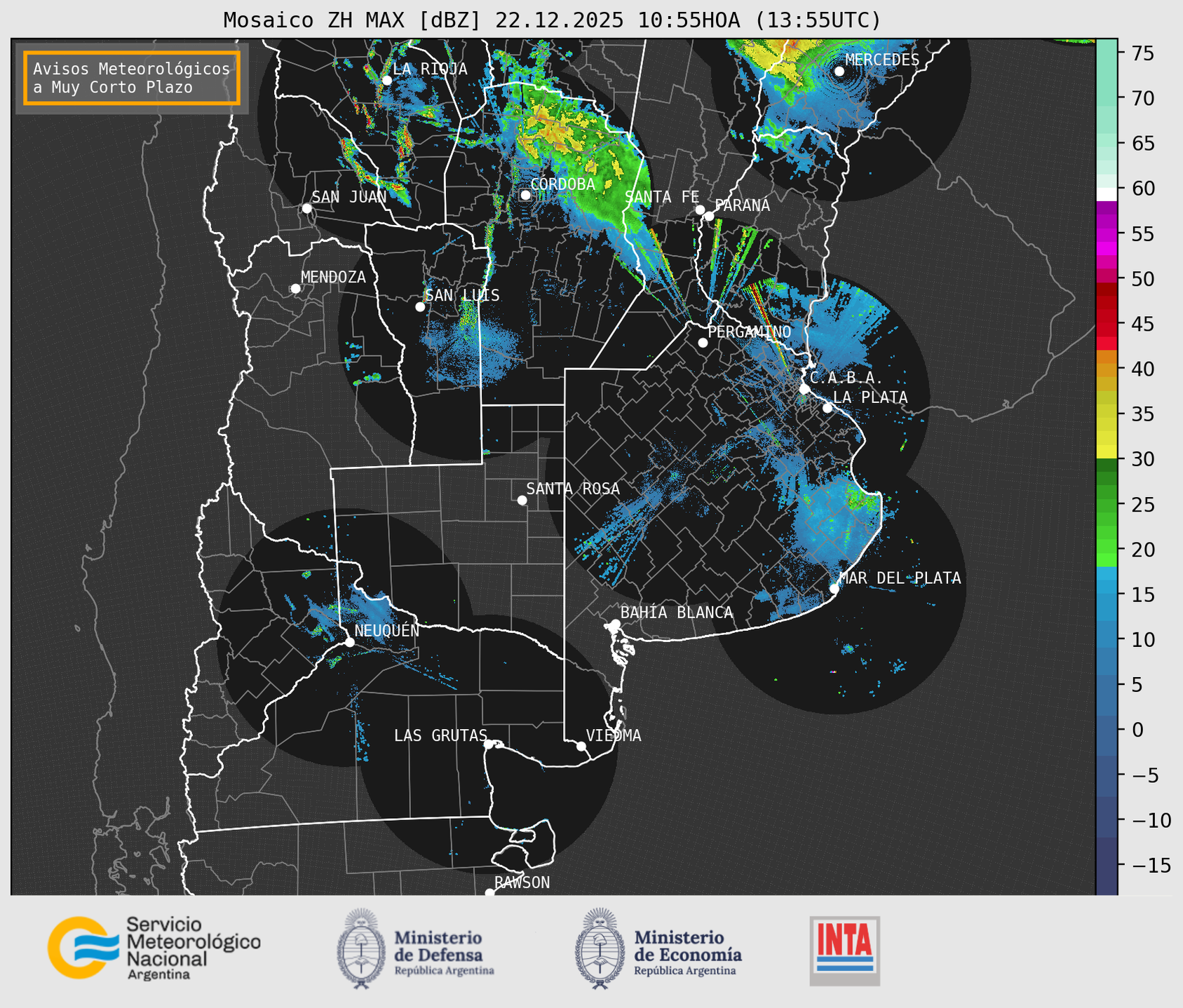The height and width of the screenshot is (1008, 1183).
Task: Click the SAN LUIS label
Action: pos(463,296)
